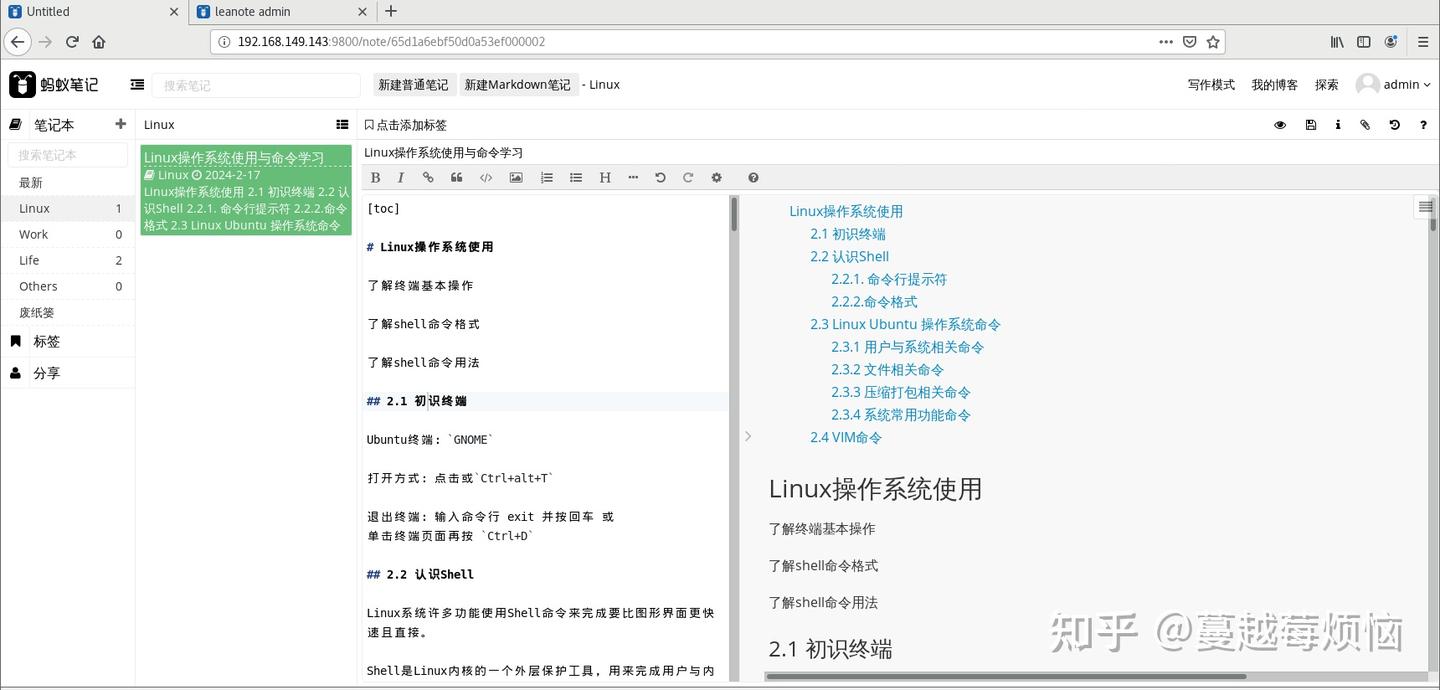
Task: Insert a hyperlink from the editor toolbar
Action: pyautogui.click(x=428, y=178)
